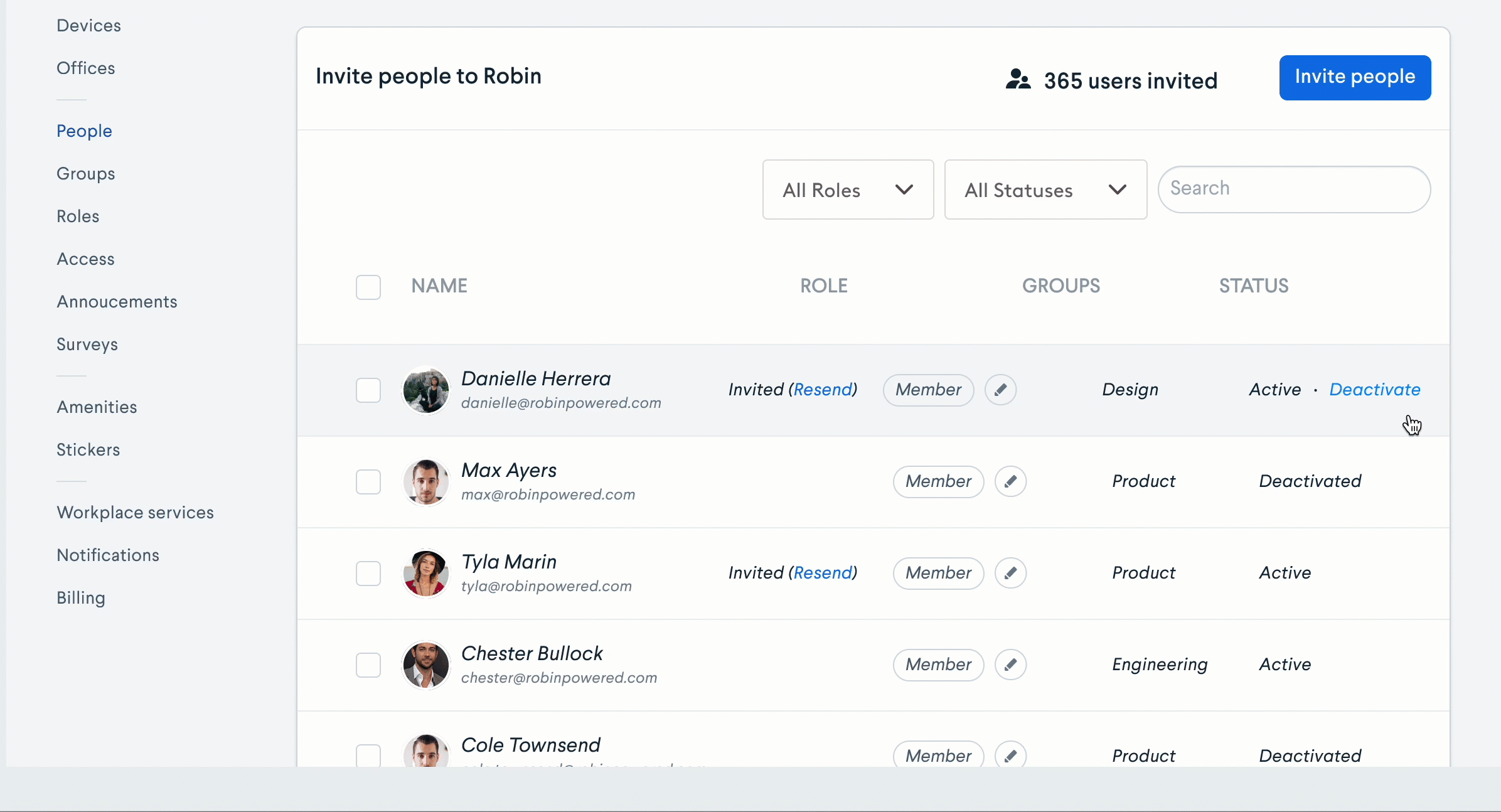
Task: Click the Engineering group for Chester
Action: [x=1160, y=665]
